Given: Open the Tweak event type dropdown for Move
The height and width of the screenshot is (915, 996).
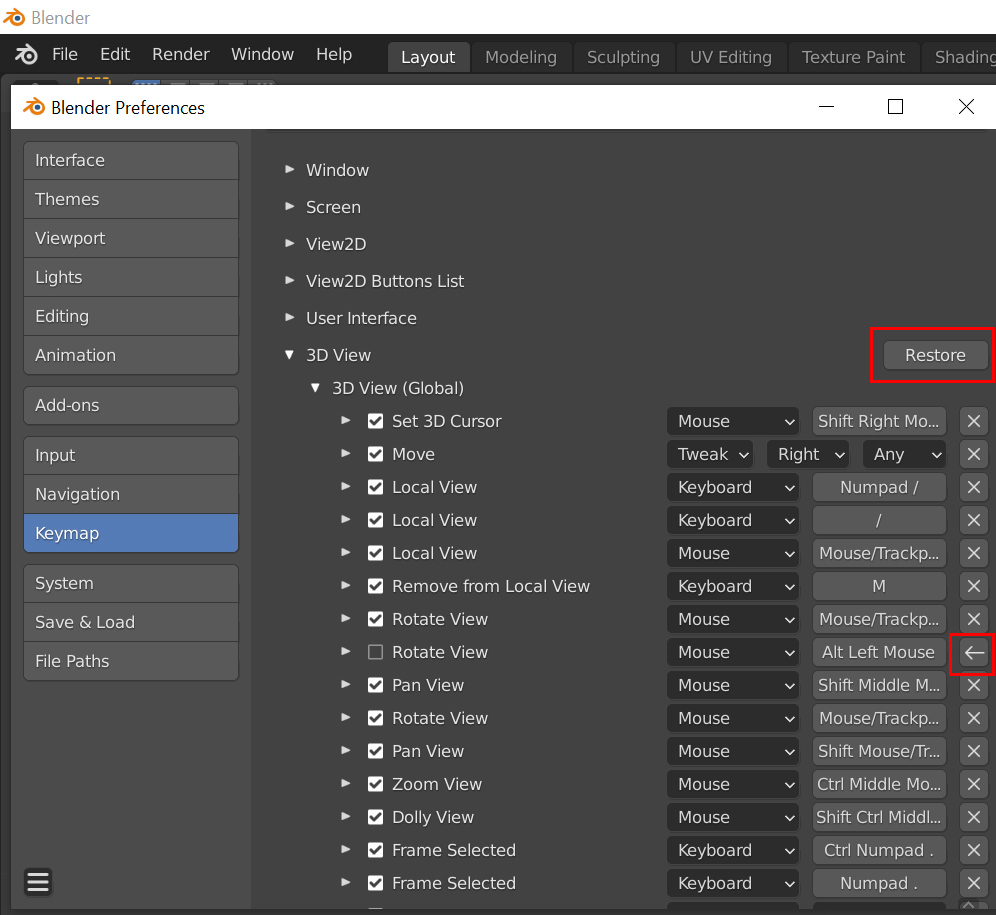Looking at the screenshot, I should tap(710, 454).
